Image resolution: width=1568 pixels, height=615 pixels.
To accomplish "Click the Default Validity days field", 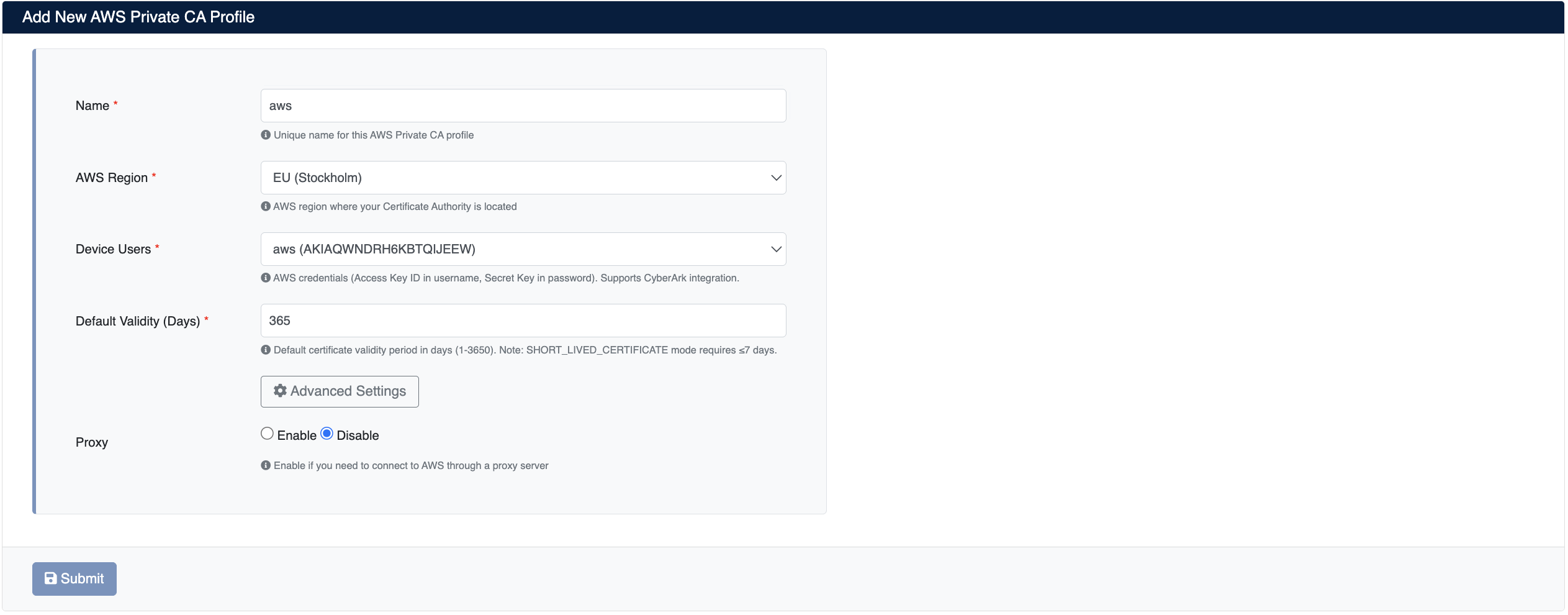I will pos(523,321).
